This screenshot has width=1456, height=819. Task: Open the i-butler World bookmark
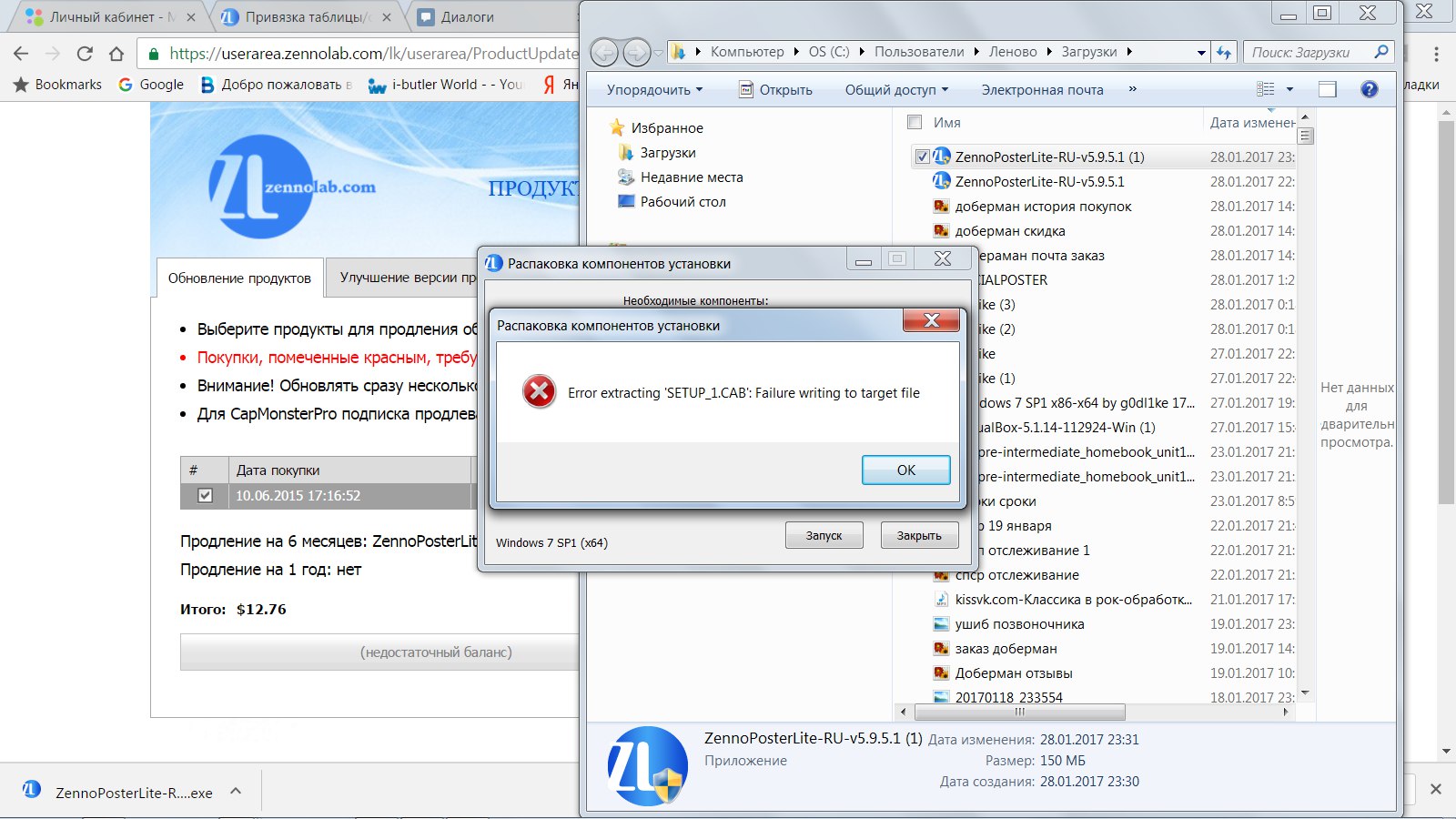click(x=446, y=85)
